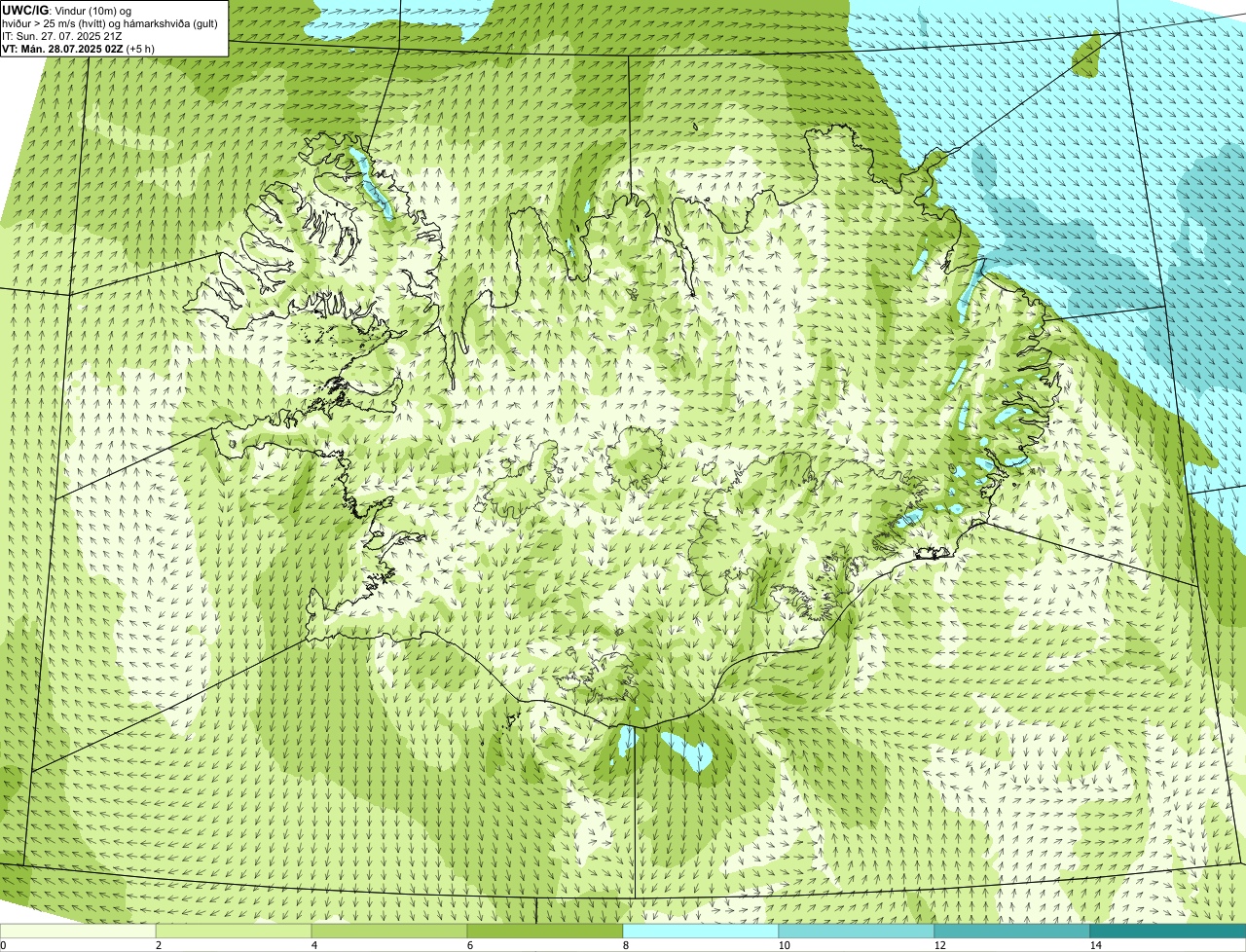This screenshot has height=952, width=1246.
Task: Click the 4–6 m/s medium green legend swatch
Action: point(389,931)
